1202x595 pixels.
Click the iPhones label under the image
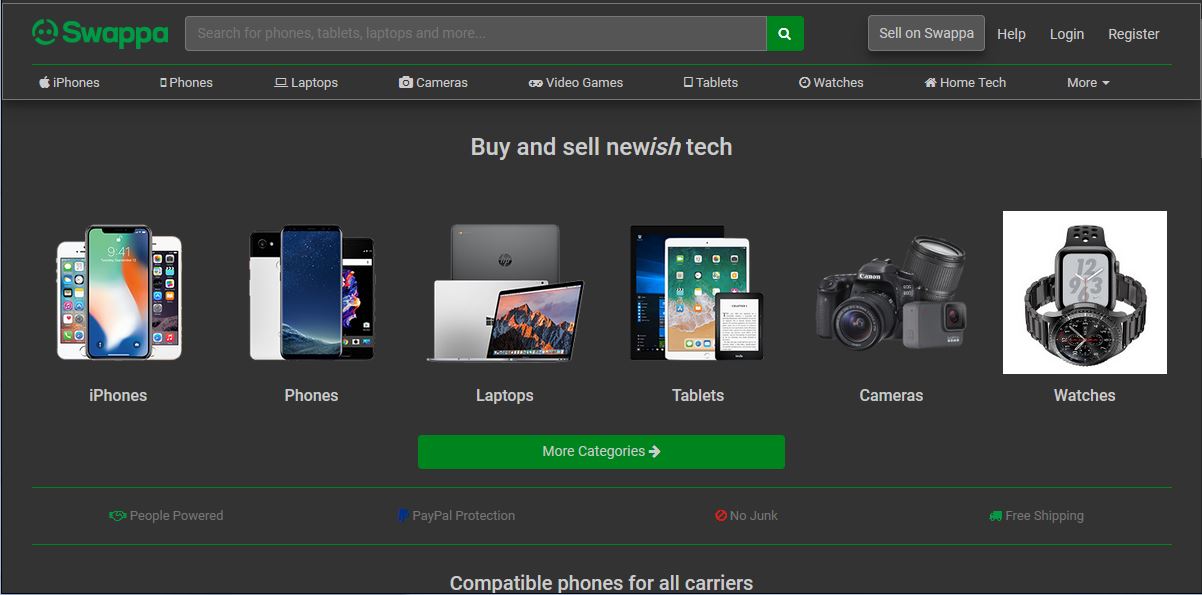click(x=118, y=396)
